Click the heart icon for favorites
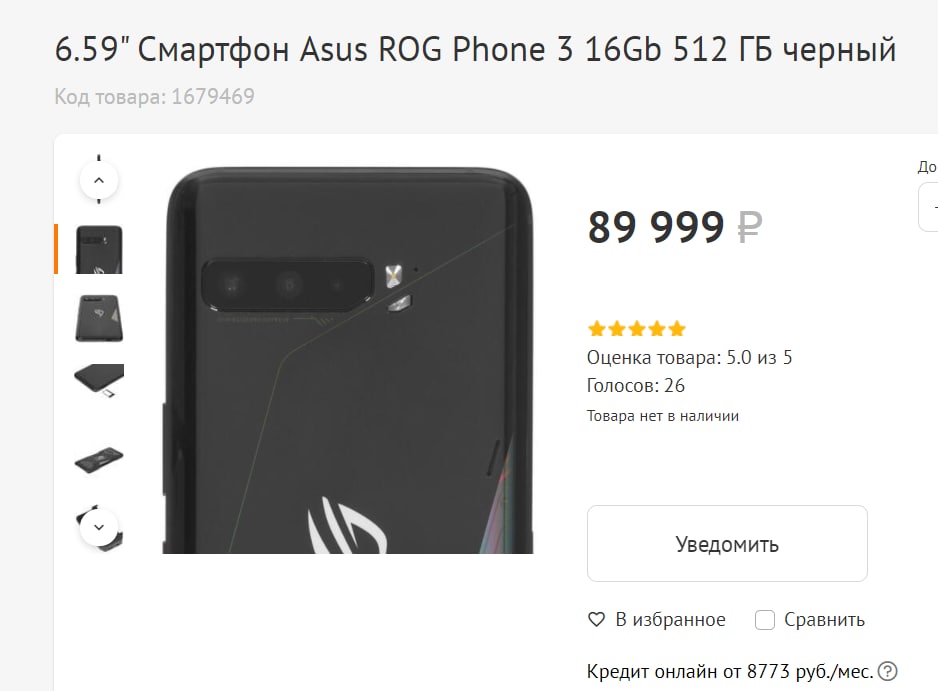The width and height of the screenshot is (938, 691). (x=596, y=620)
